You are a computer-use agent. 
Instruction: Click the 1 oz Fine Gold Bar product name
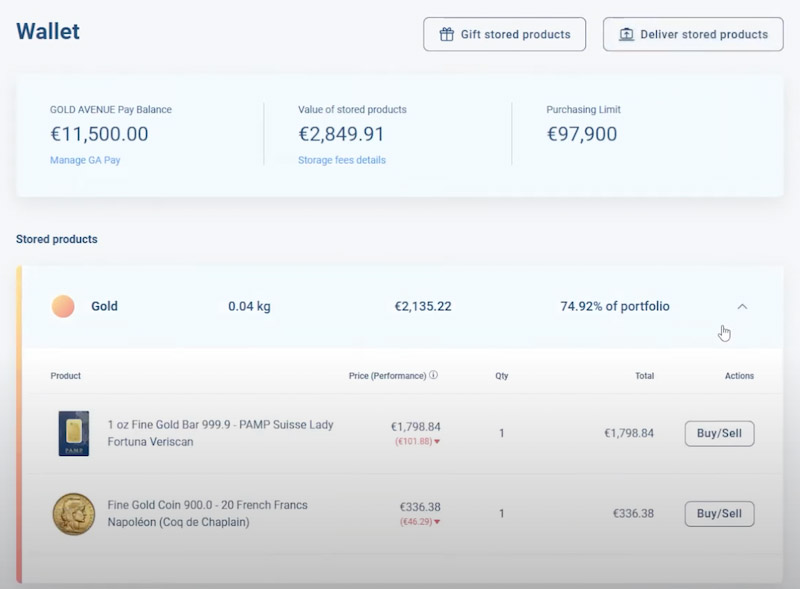pos(220,433)
